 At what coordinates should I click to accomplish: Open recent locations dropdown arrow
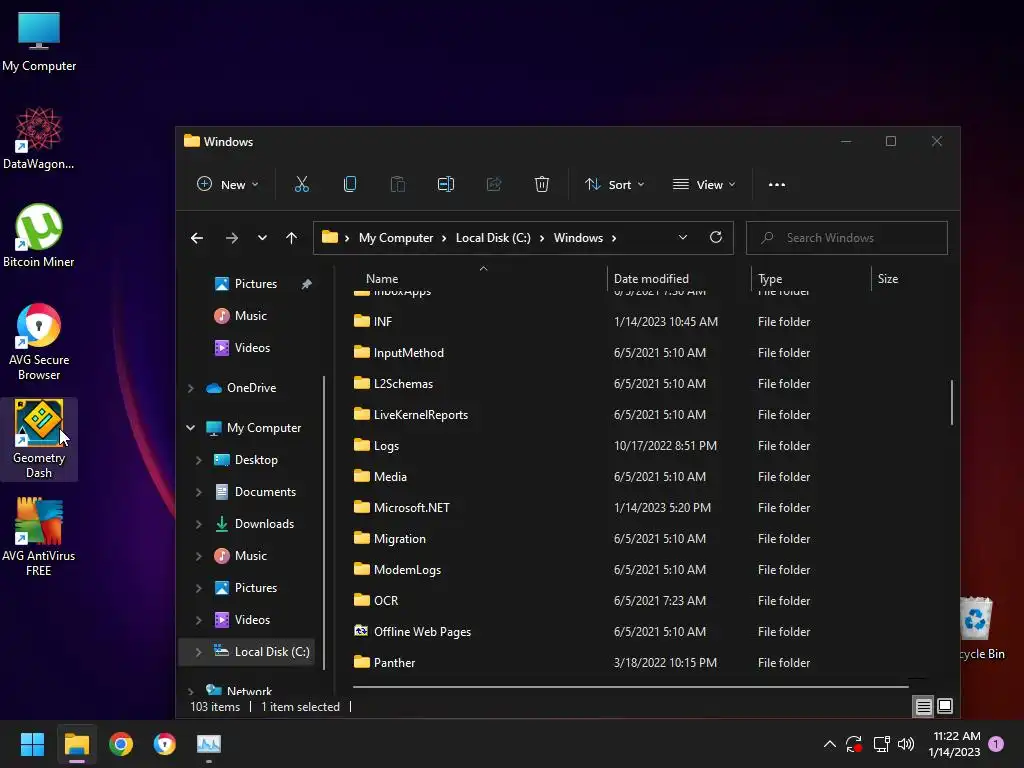point(262,238)
